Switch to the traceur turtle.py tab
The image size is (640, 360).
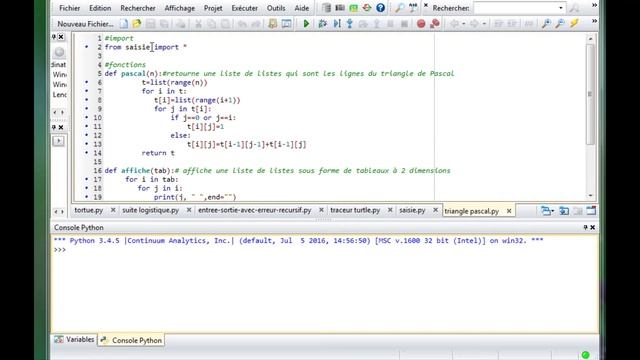pos(355,210)
